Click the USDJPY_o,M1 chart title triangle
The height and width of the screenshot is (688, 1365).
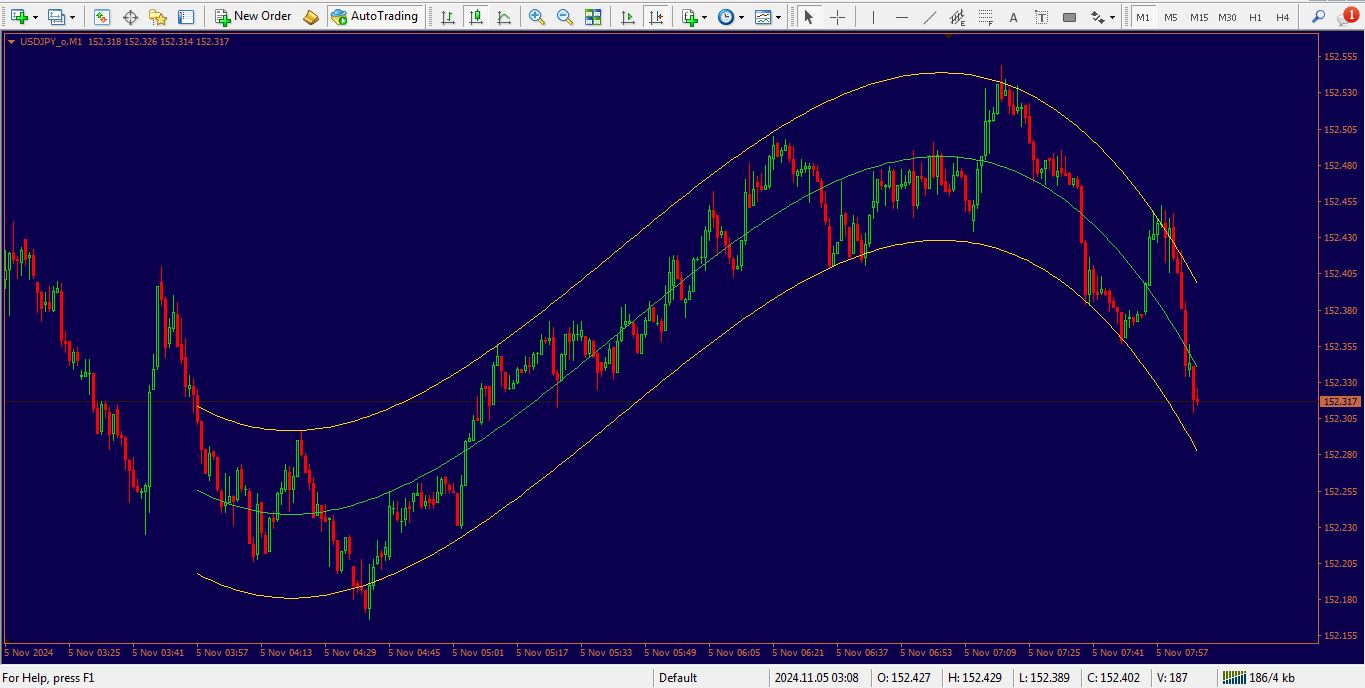(11, 42)
